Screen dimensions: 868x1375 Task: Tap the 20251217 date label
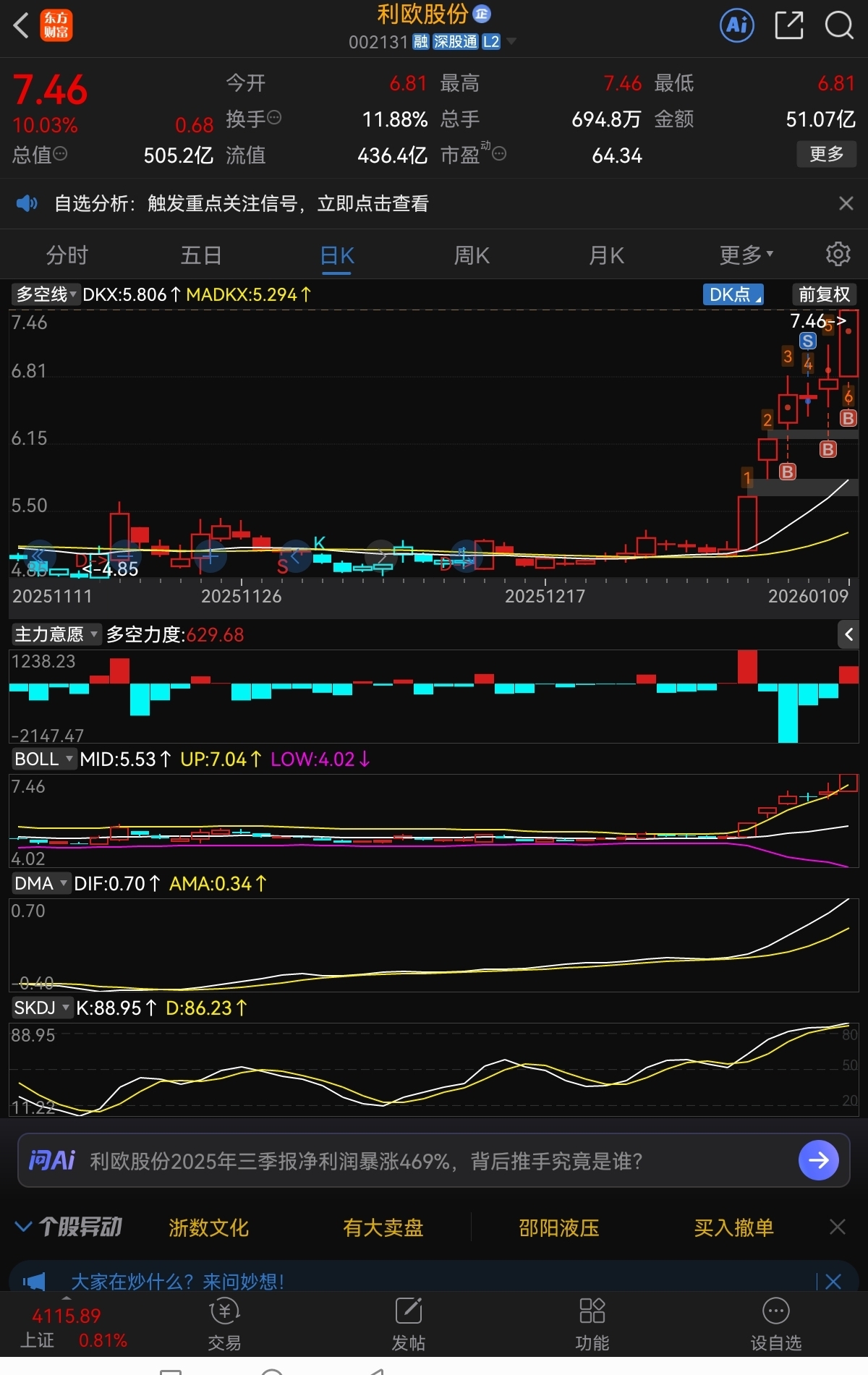coord(545,596)
